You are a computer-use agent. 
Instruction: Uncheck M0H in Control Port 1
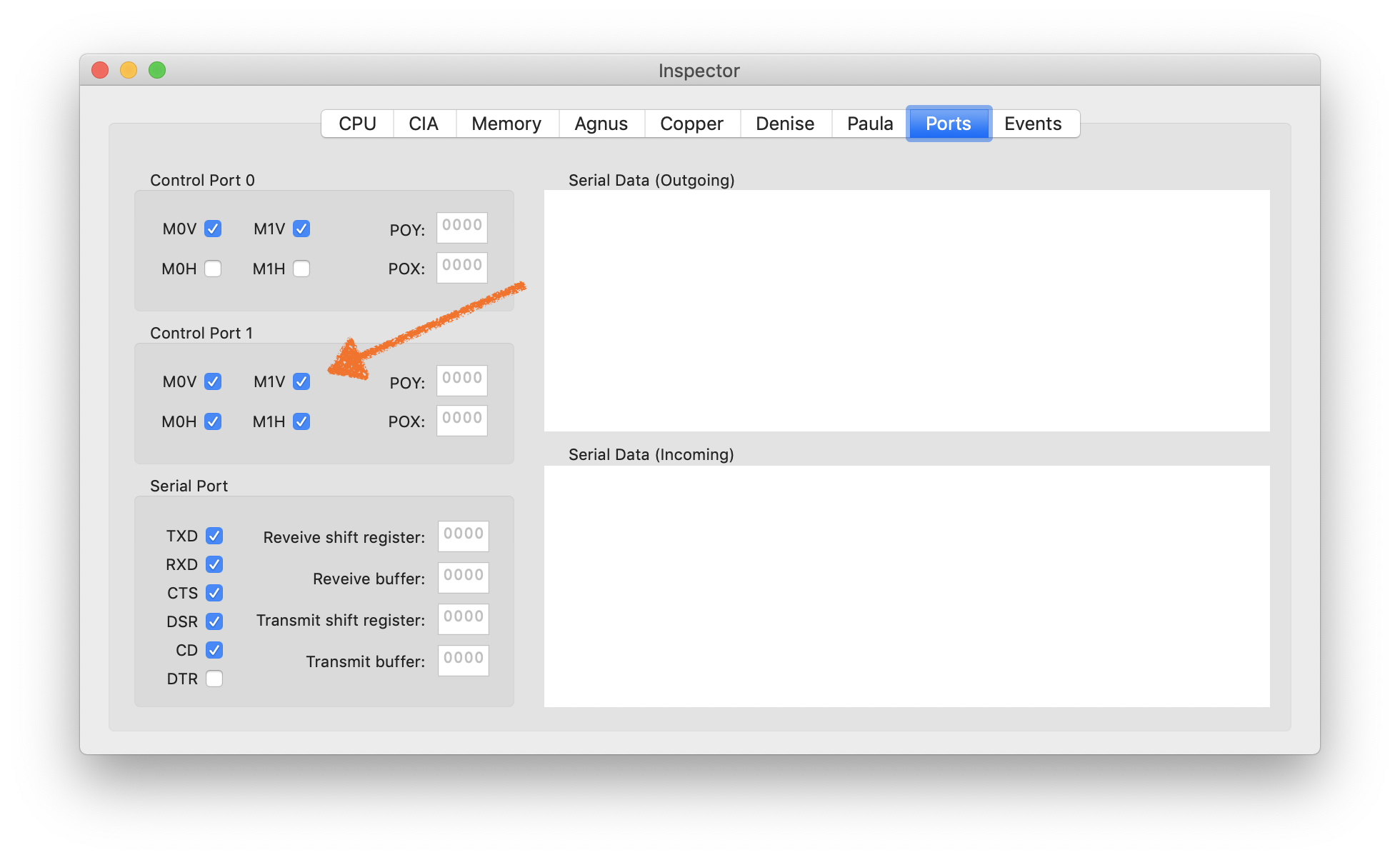213,421
